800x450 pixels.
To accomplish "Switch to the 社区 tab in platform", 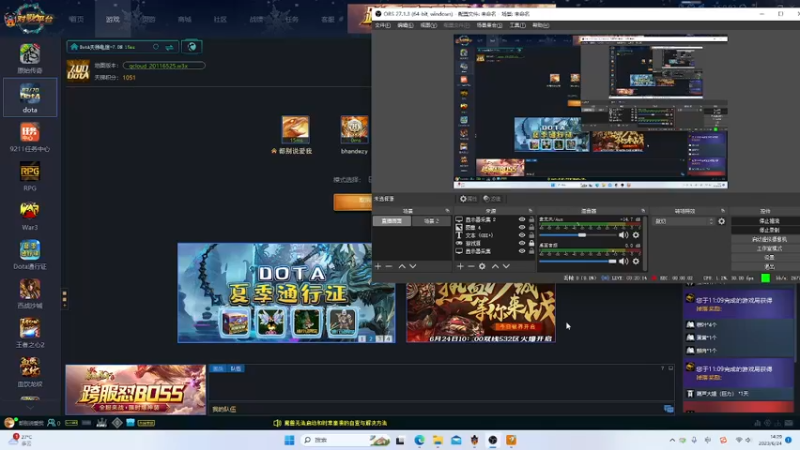I will (220, 19).
